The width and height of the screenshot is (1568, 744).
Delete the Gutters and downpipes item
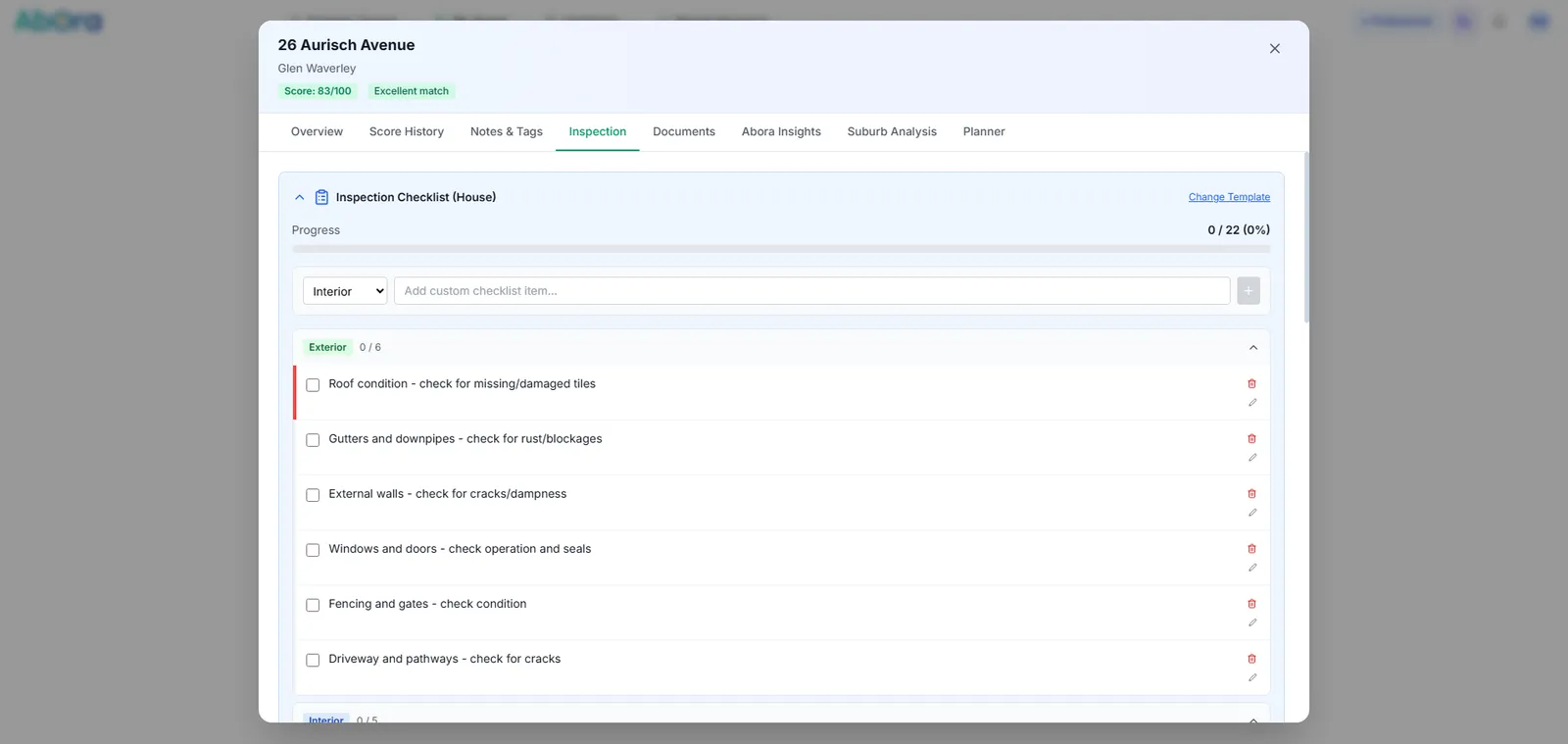click(x=1251, y=439)
